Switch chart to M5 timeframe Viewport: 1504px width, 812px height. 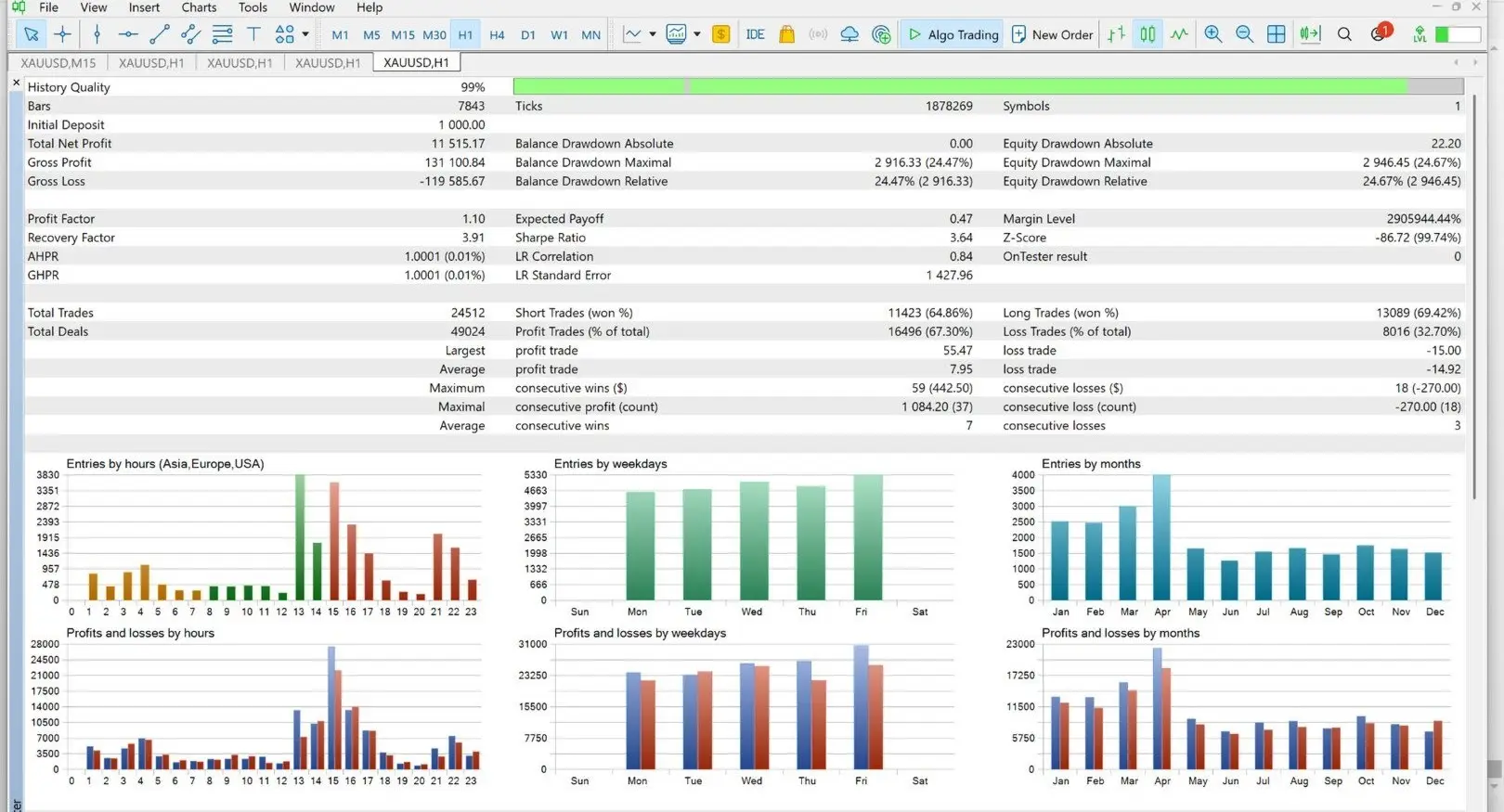[371, 34]
